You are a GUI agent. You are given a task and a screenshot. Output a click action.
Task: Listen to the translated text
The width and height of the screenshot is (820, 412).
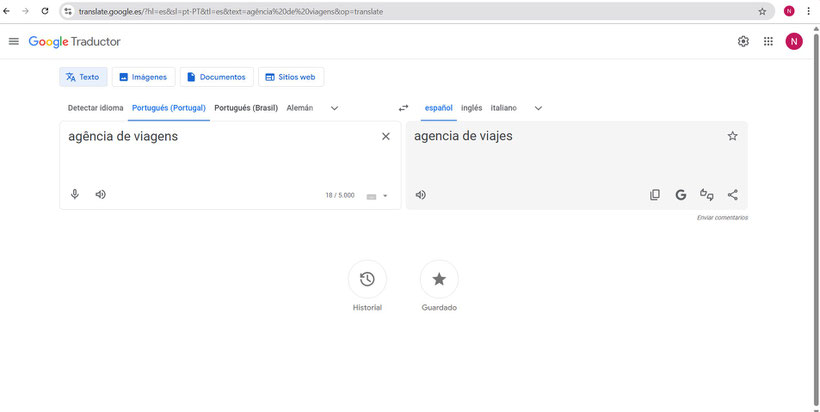(x=420, y=195)
